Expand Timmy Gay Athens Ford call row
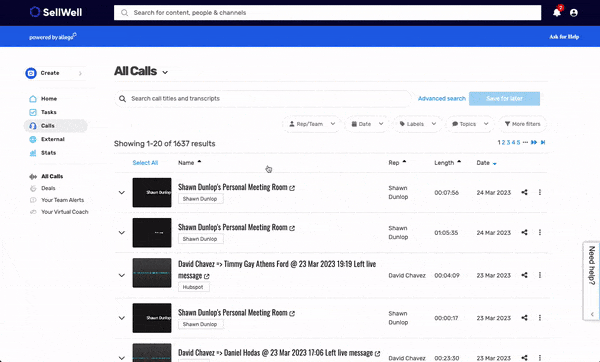 click(x=122, y=275)
